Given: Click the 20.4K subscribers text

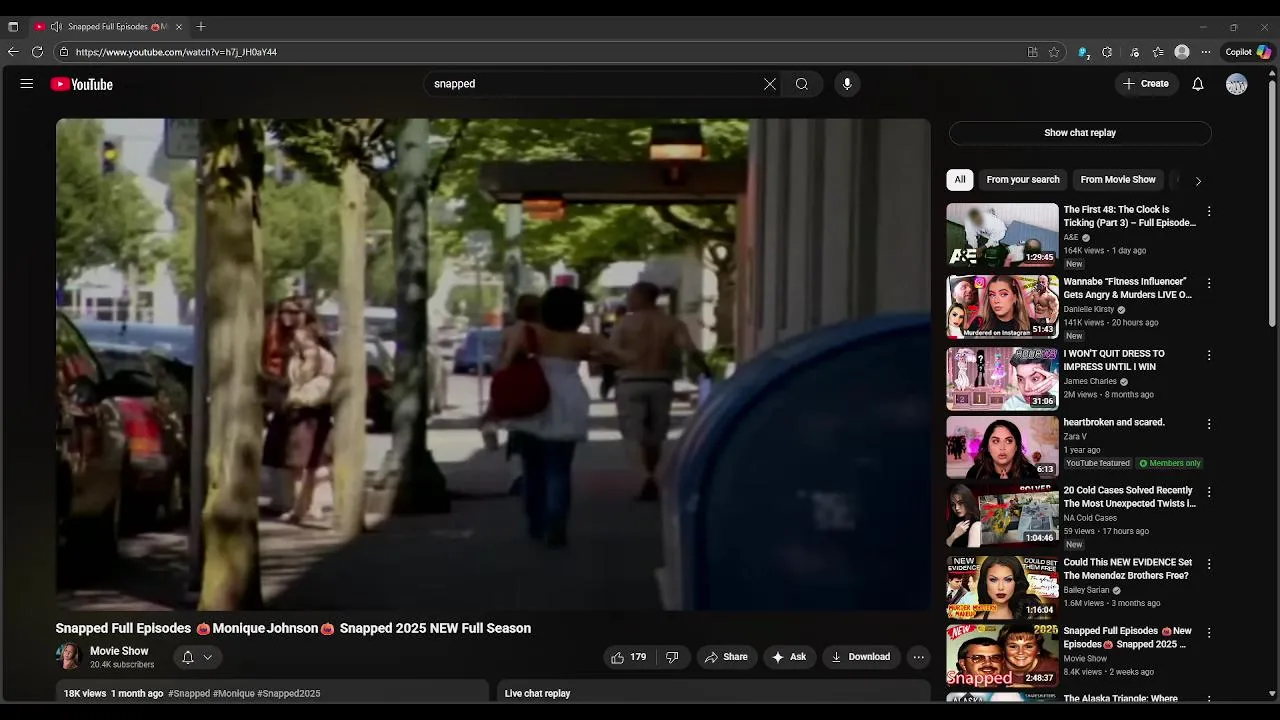Looking at the screenshot, I should pyautogui.click(x=122, y=665).
